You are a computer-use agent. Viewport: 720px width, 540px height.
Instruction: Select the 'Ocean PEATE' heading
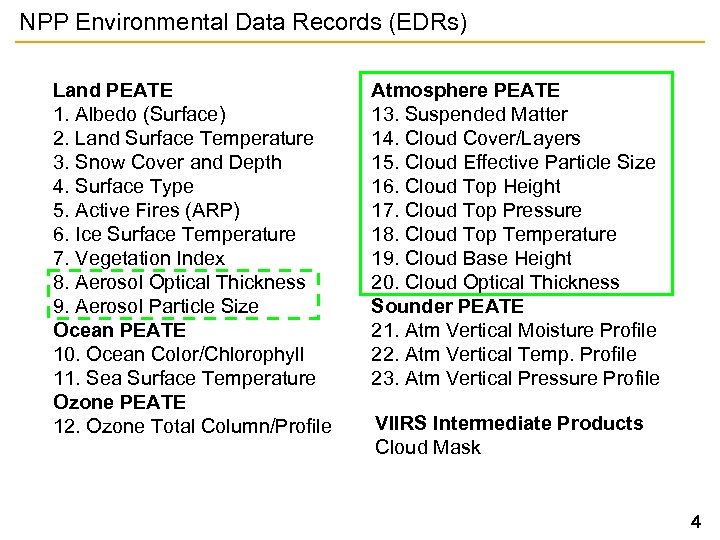pos(119,330)
